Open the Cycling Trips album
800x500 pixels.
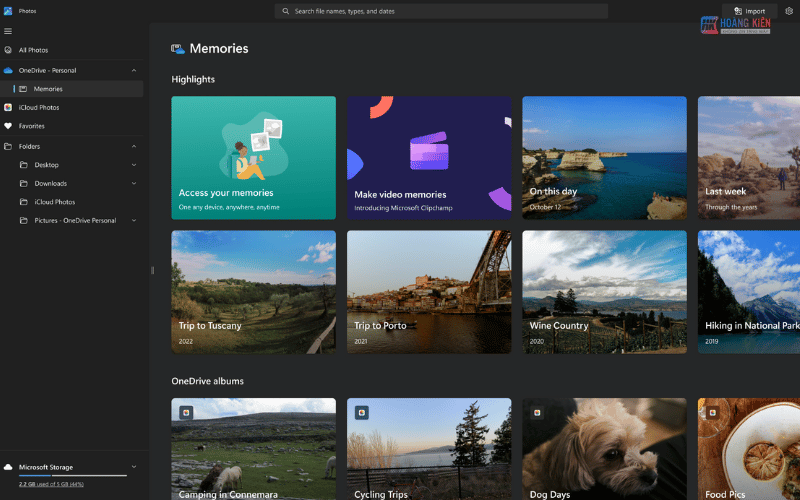(x=429, y=449)
